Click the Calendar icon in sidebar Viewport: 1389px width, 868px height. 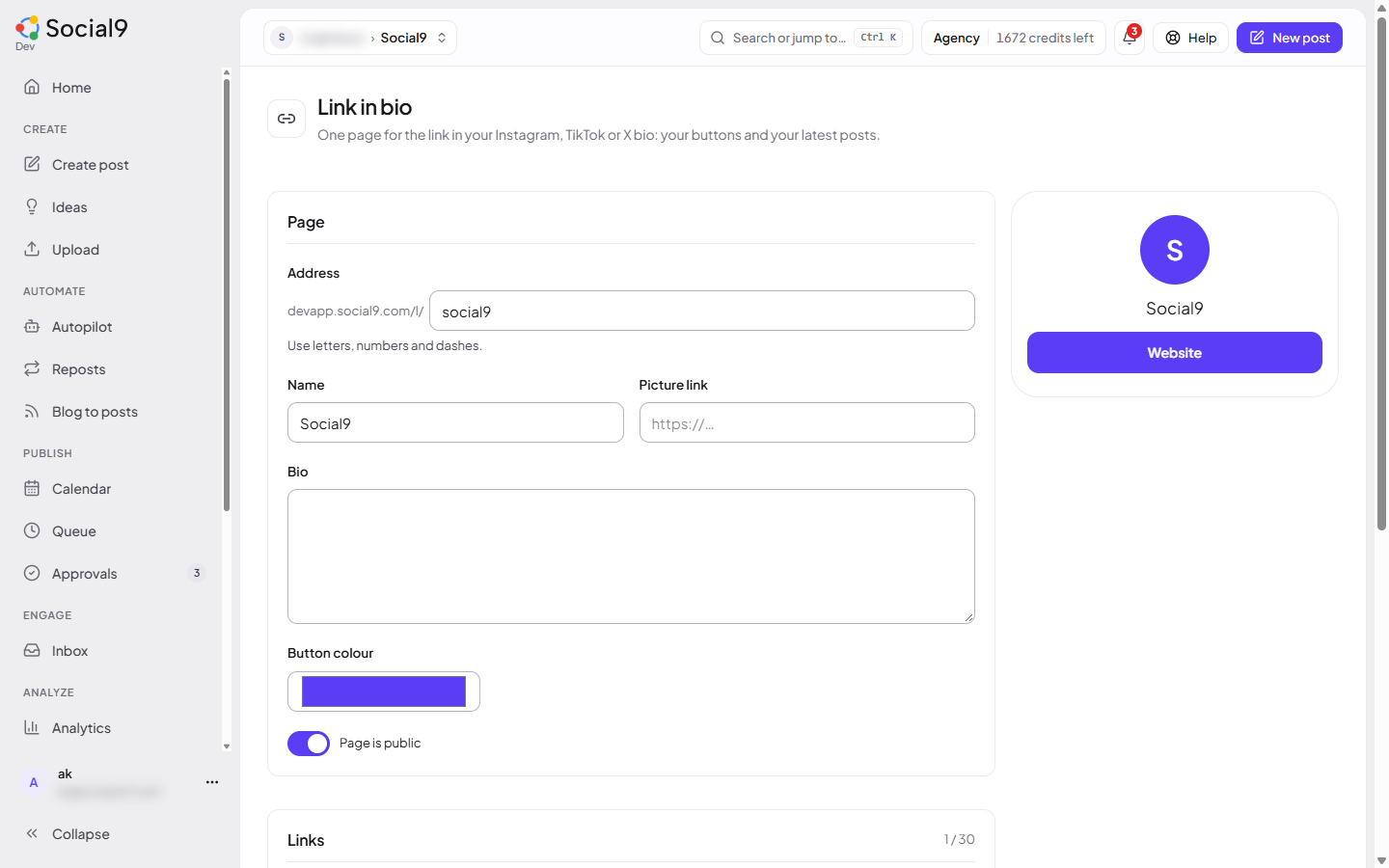32,488
